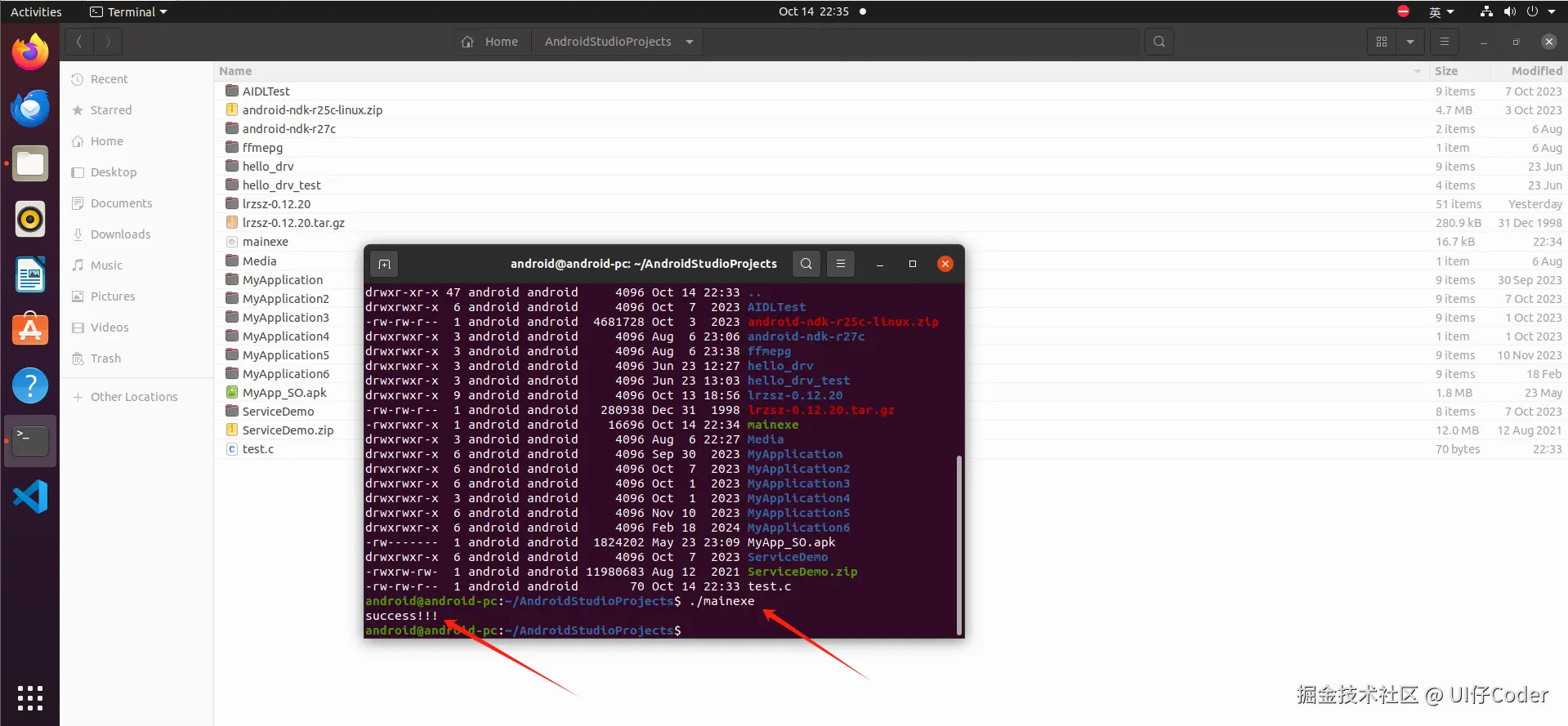This screenshot has height=726, width=1568.
Task: Open view options dropdown in Files
Action: (x=1410, y=42)
